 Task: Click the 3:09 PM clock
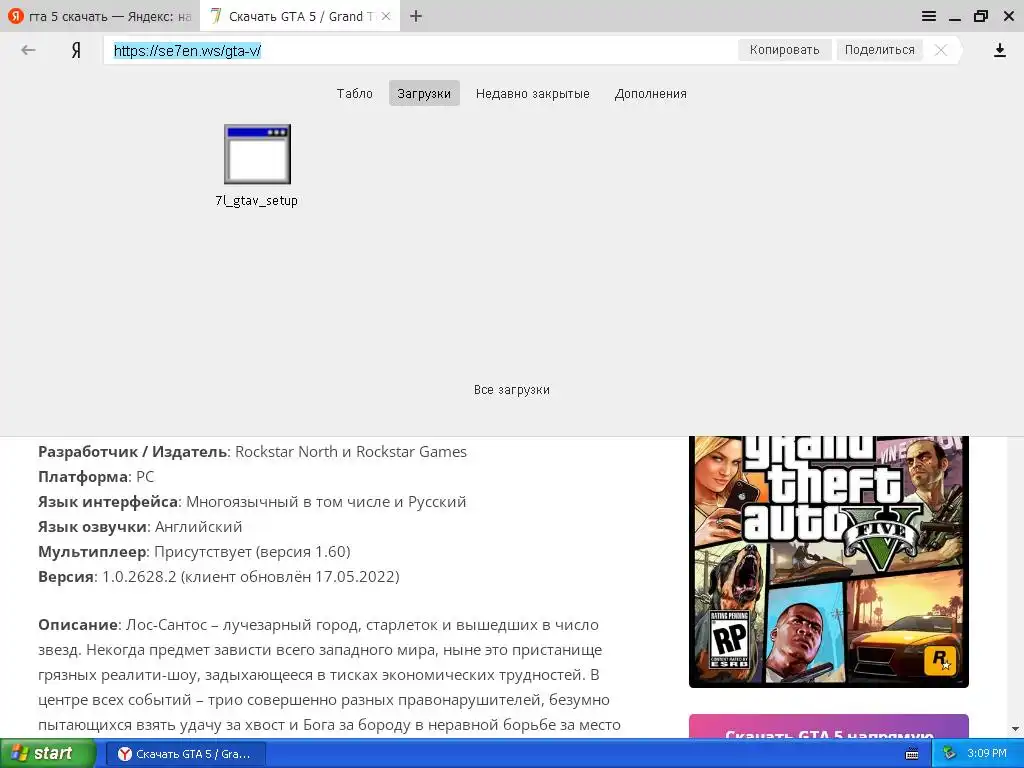[987, 754]
